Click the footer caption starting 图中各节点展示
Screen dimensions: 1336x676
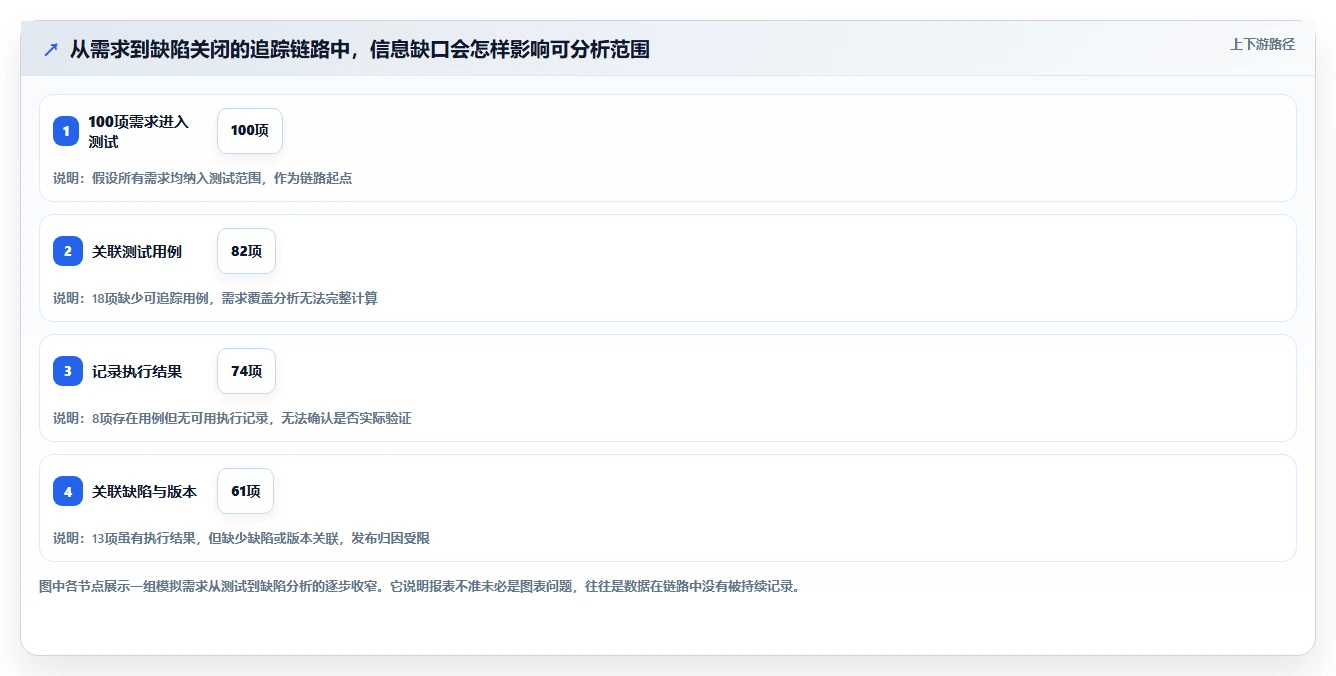pyautogui.click(x=419, y=586)
